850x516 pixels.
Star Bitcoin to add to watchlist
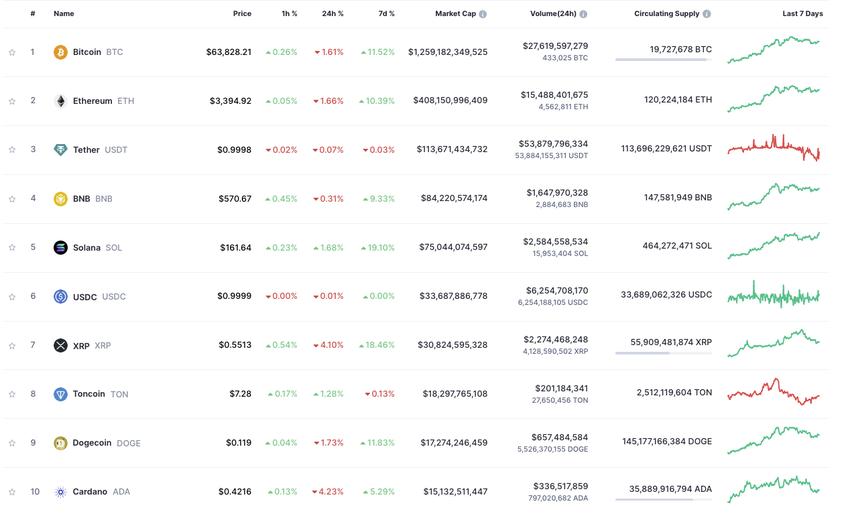tap(12, 52)
